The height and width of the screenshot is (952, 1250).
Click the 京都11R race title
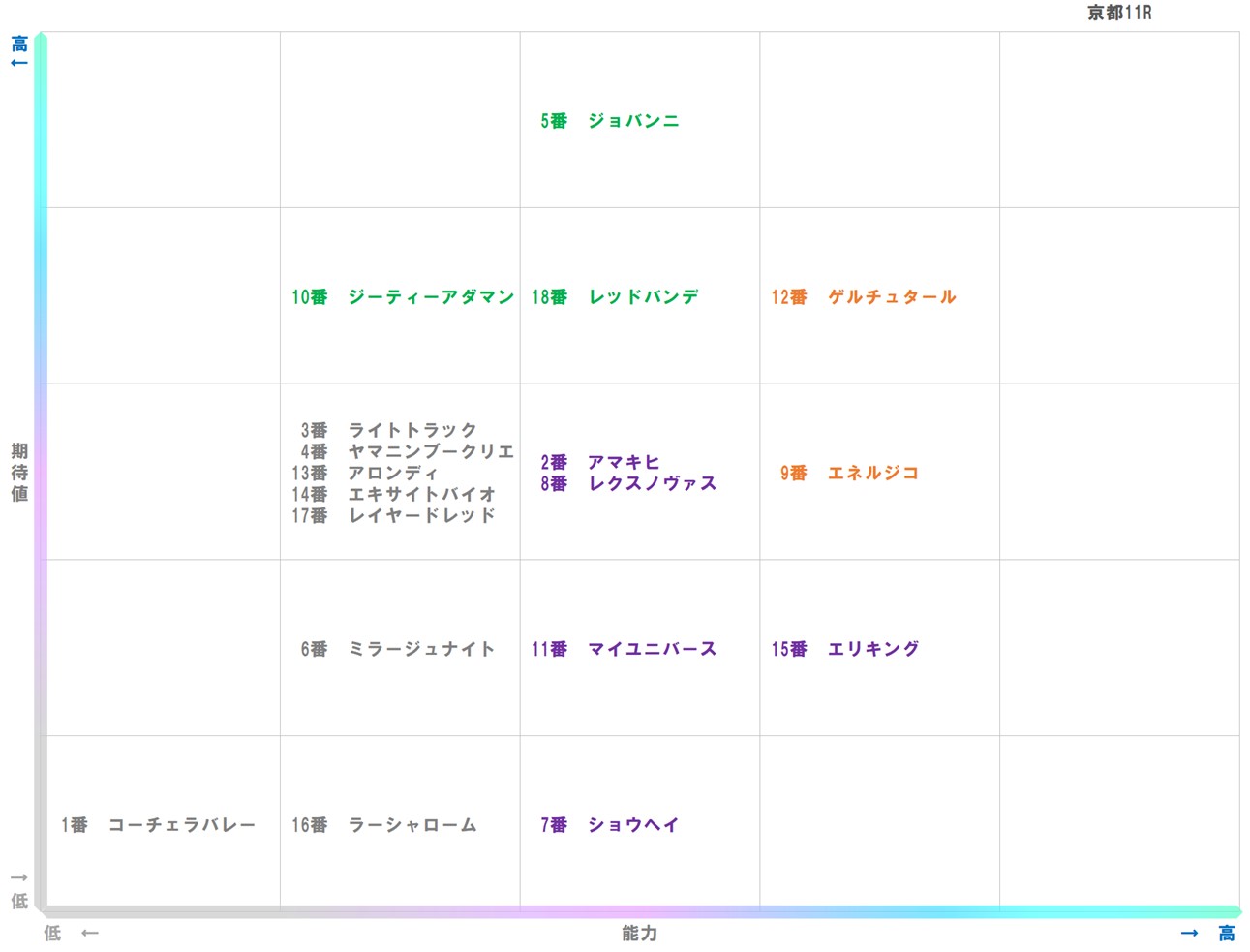(1118, 13)
